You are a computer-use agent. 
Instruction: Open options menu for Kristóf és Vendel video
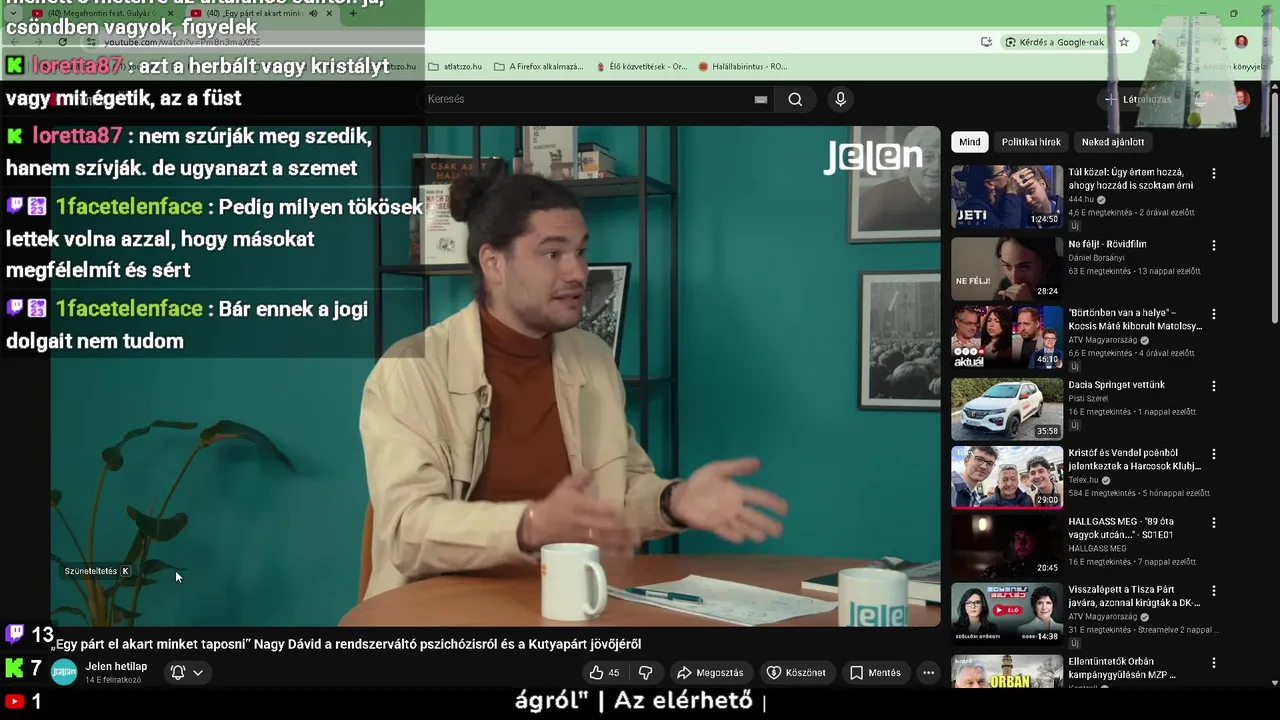point(1214,454)
